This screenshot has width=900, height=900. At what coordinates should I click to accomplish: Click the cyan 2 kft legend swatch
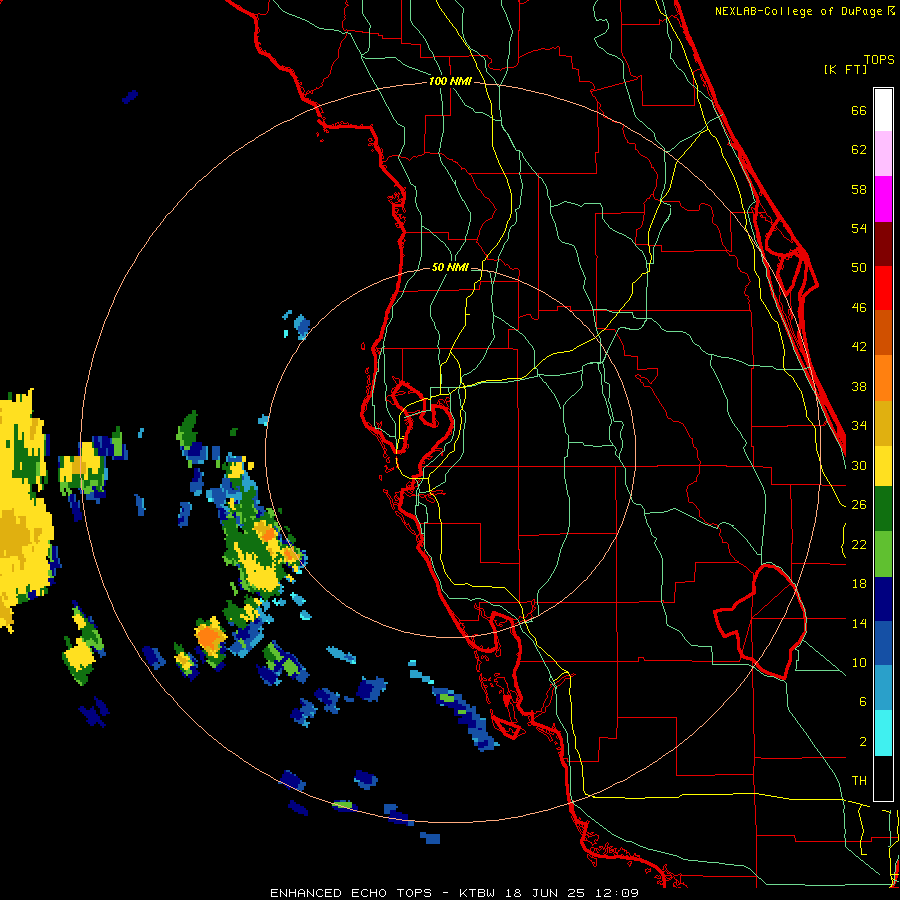[883, 733]
